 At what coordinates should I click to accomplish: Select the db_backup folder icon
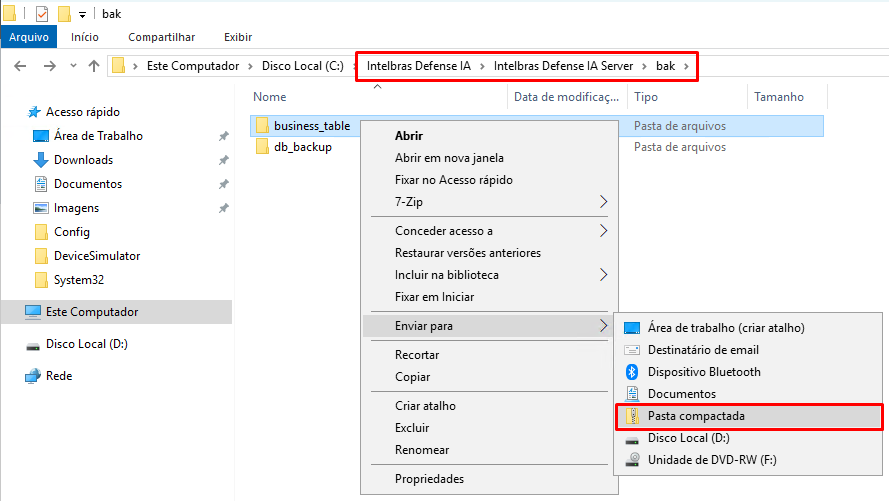262,147
